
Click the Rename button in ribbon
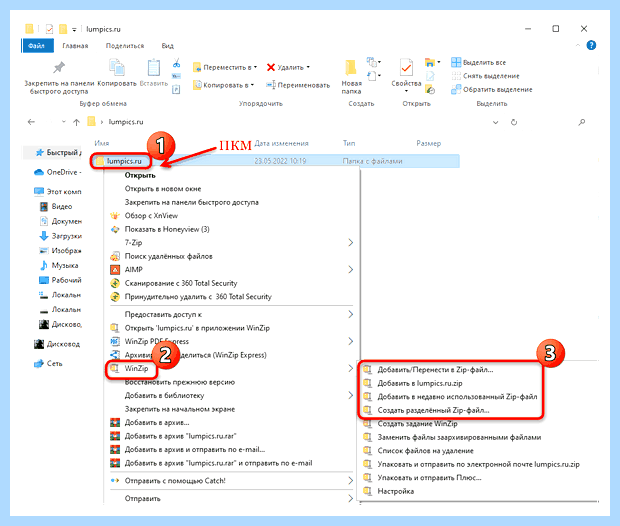click(298, 85)
